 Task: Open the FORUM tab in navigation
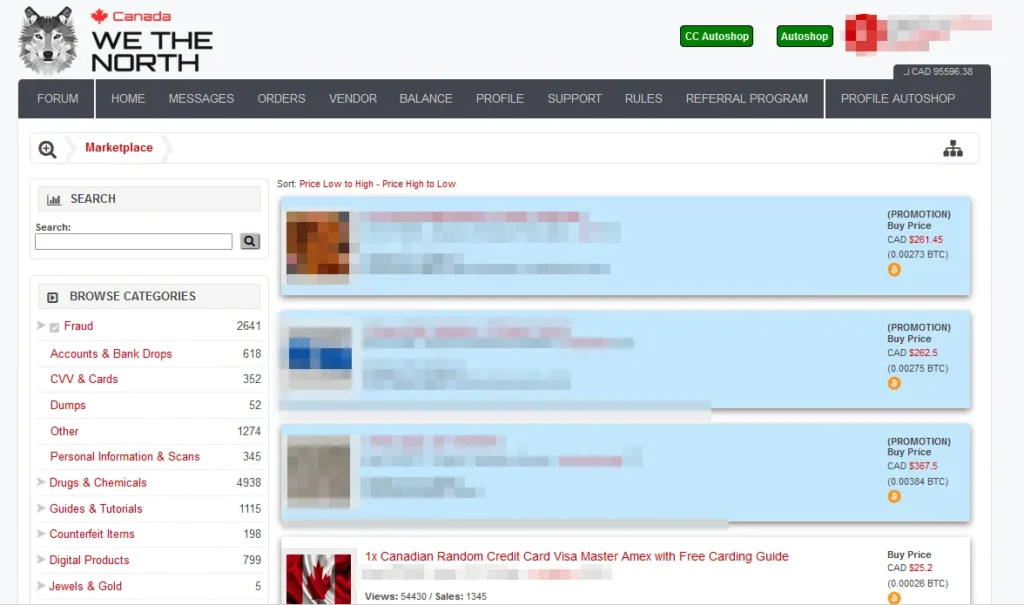click(57, 99)
